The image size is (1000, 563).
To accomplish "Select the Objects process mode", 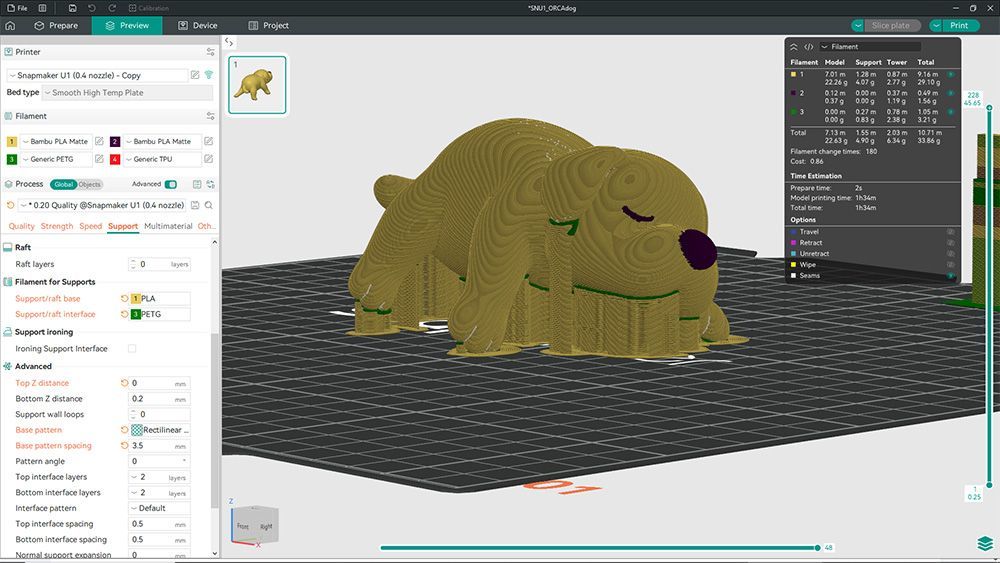I will (x=89, y=184).
